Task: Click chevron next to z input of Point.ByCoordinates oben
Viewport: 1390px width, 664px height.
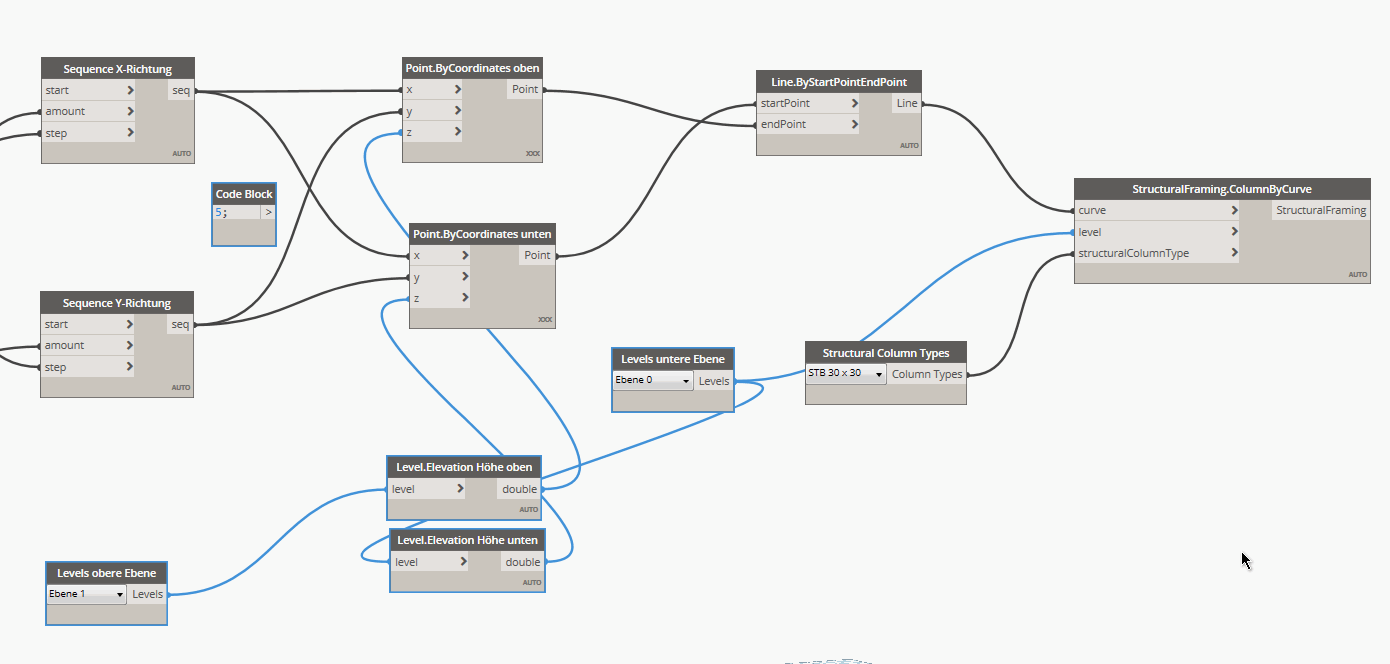Action: pyautogui.click(x=457, y=131)
